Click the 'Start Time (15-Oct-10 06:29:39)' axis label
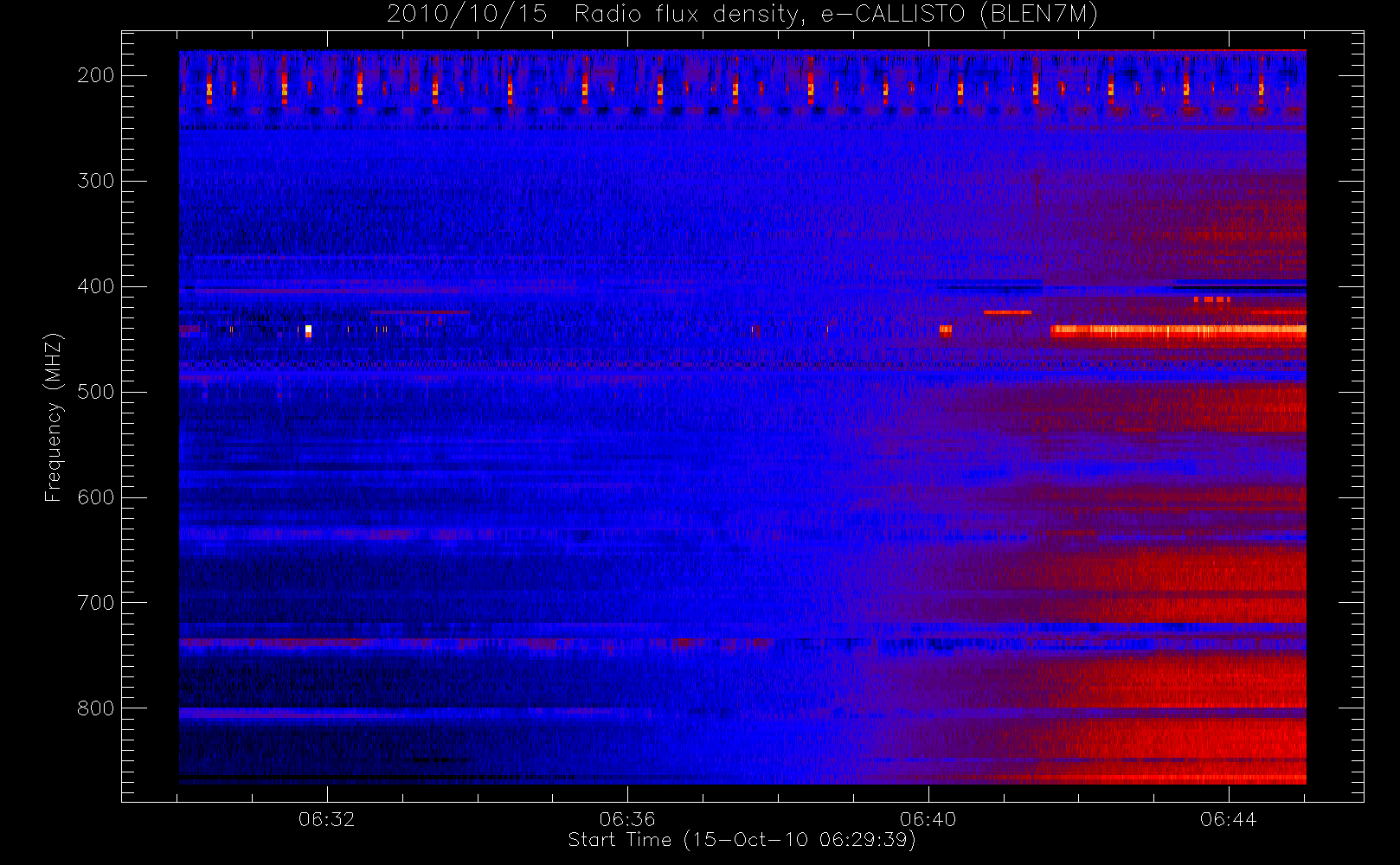The height and width of the screenshot is (865, 1400). coord(742,840)
